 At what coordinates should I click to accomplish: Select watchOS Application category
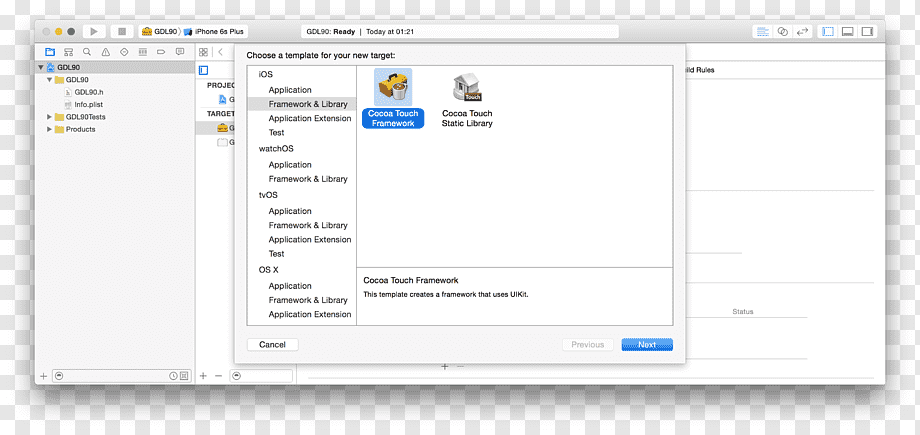(290, 165)
